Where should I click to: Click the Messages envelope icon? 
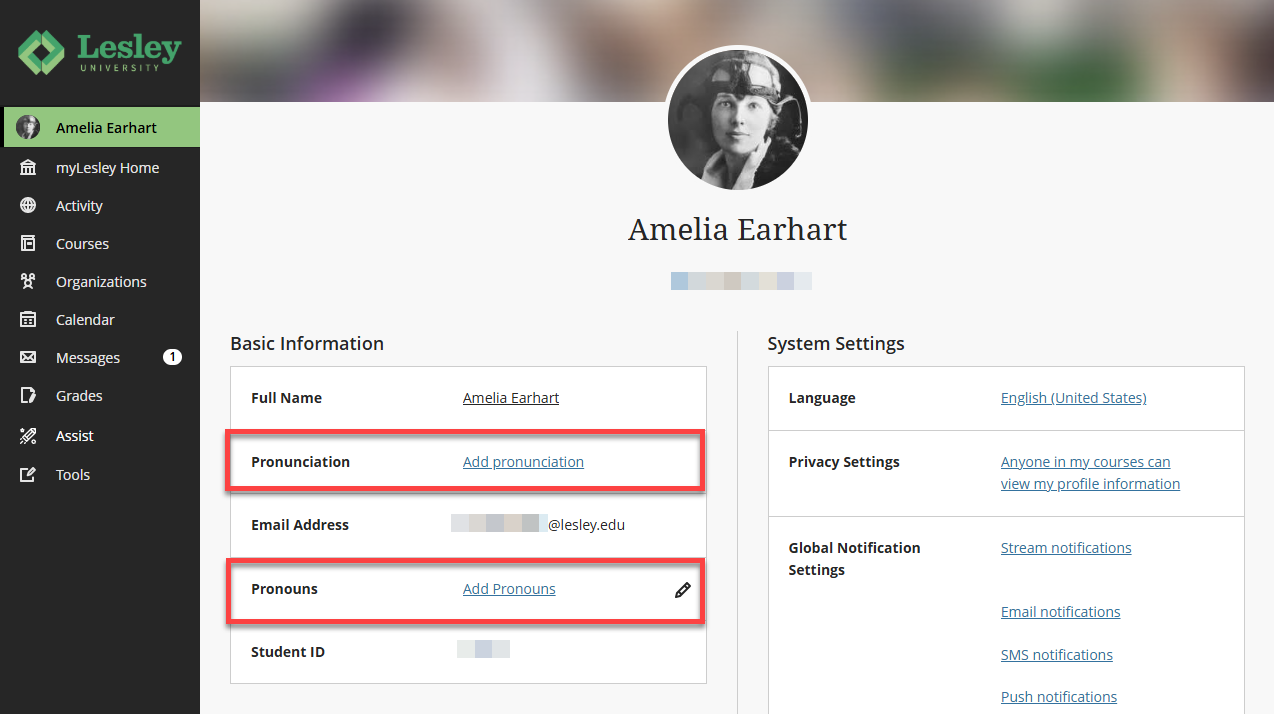coord(28,358)
